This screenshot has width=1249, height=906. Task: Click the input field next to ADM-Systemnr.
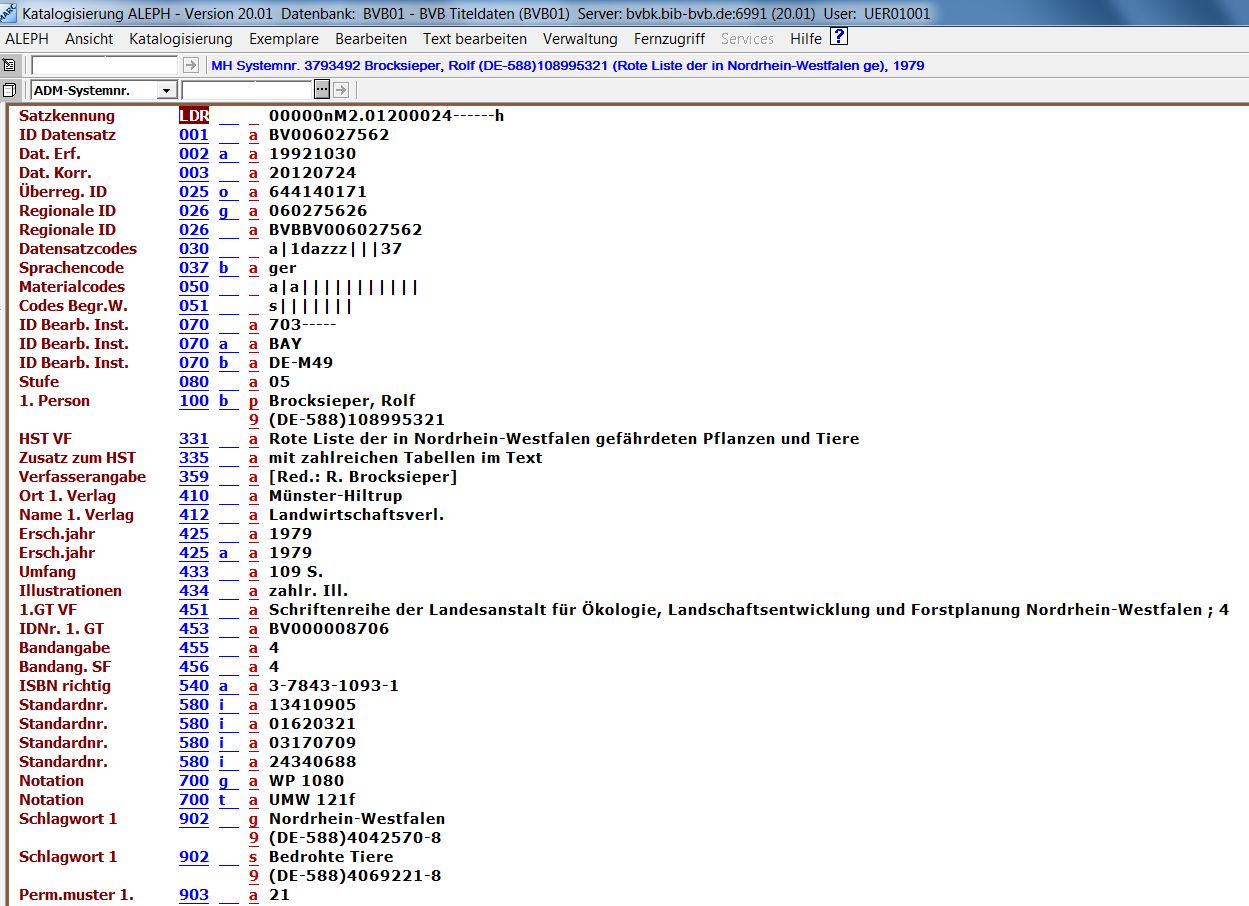247,90
